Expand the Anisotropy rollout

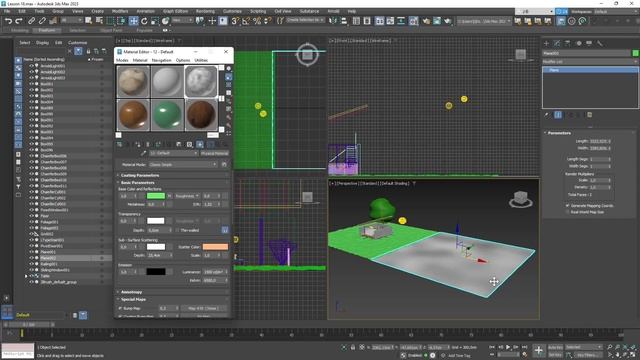click(x=172, y=292)
